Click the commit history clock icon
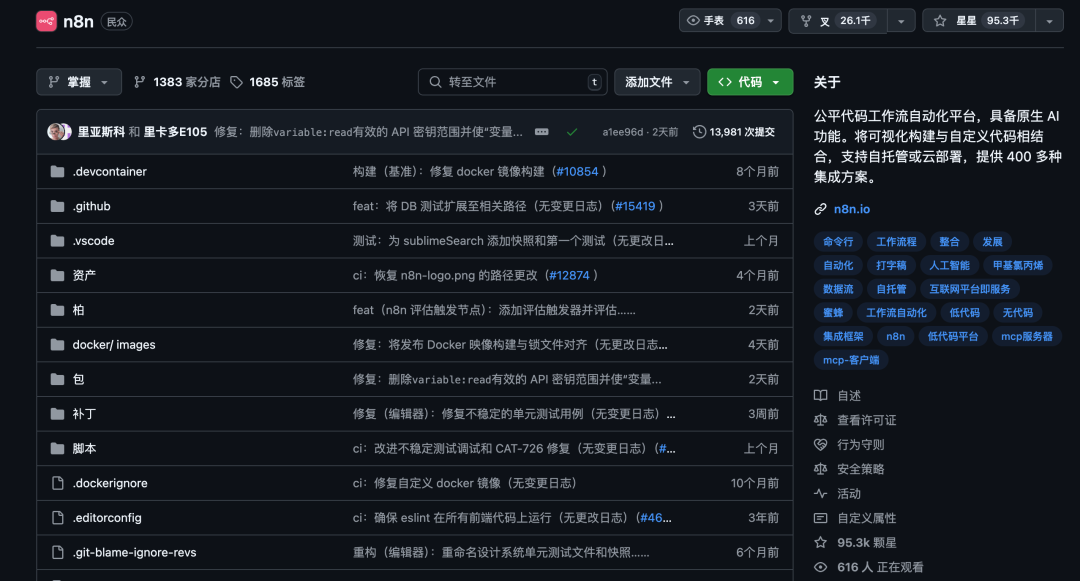Viewport: 1080px width, 581px height. (x=699, y=131)
